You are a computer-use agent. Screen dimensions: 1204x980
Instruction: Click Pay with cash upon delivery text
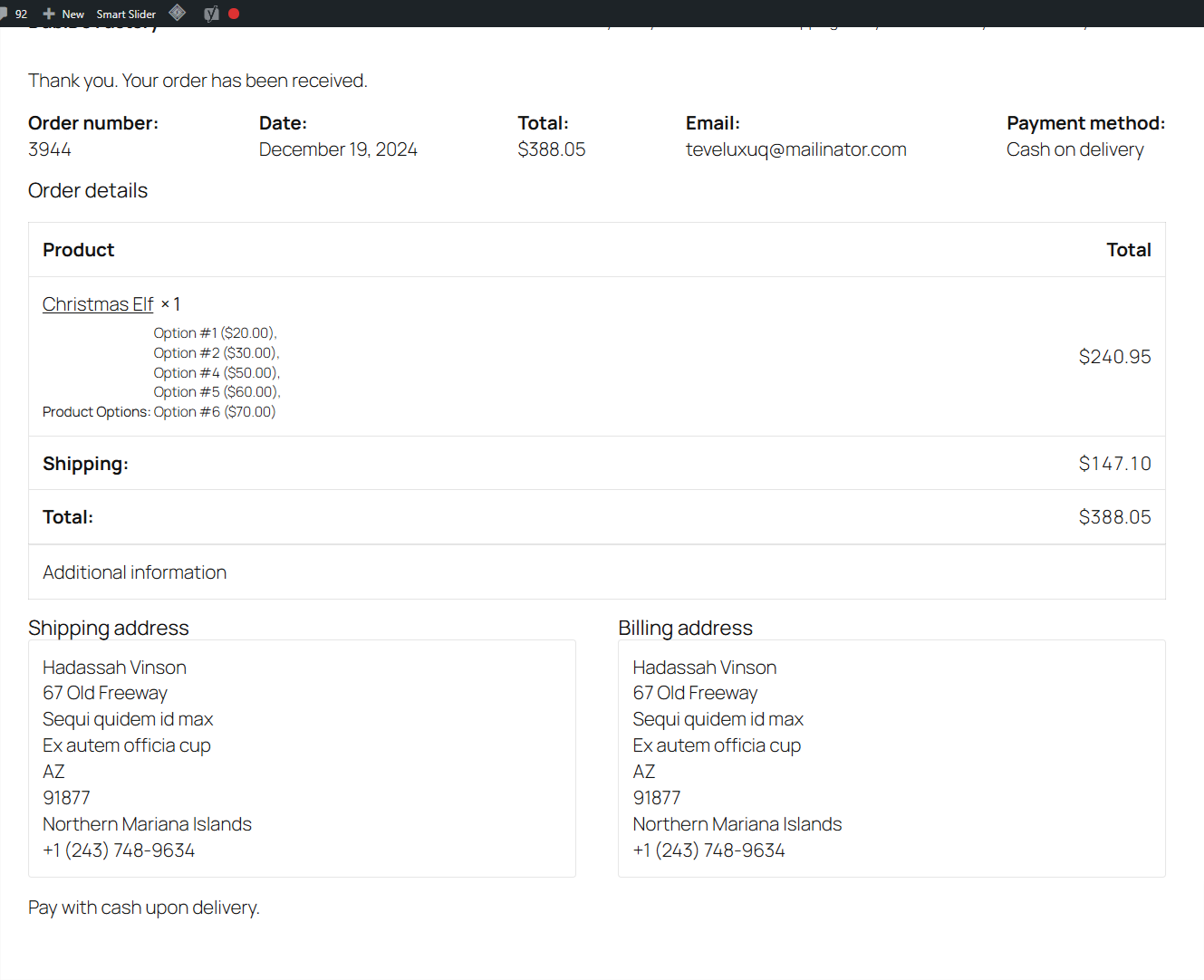point(144,908)
